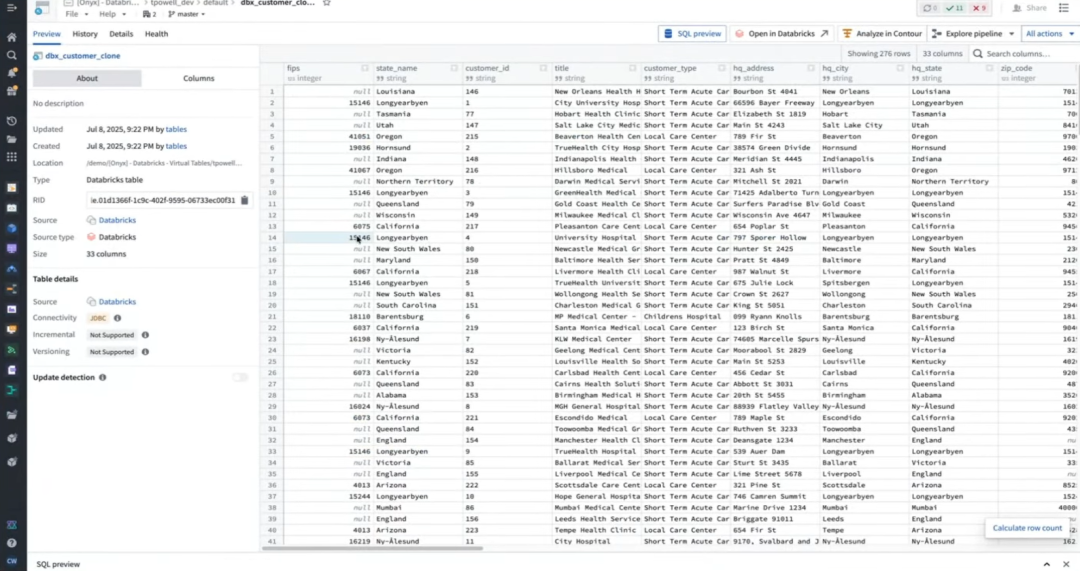The width and height of the screenshot is (1080, 571).
Task: Click the hq_address column header square icon
Action: point(811,68)
